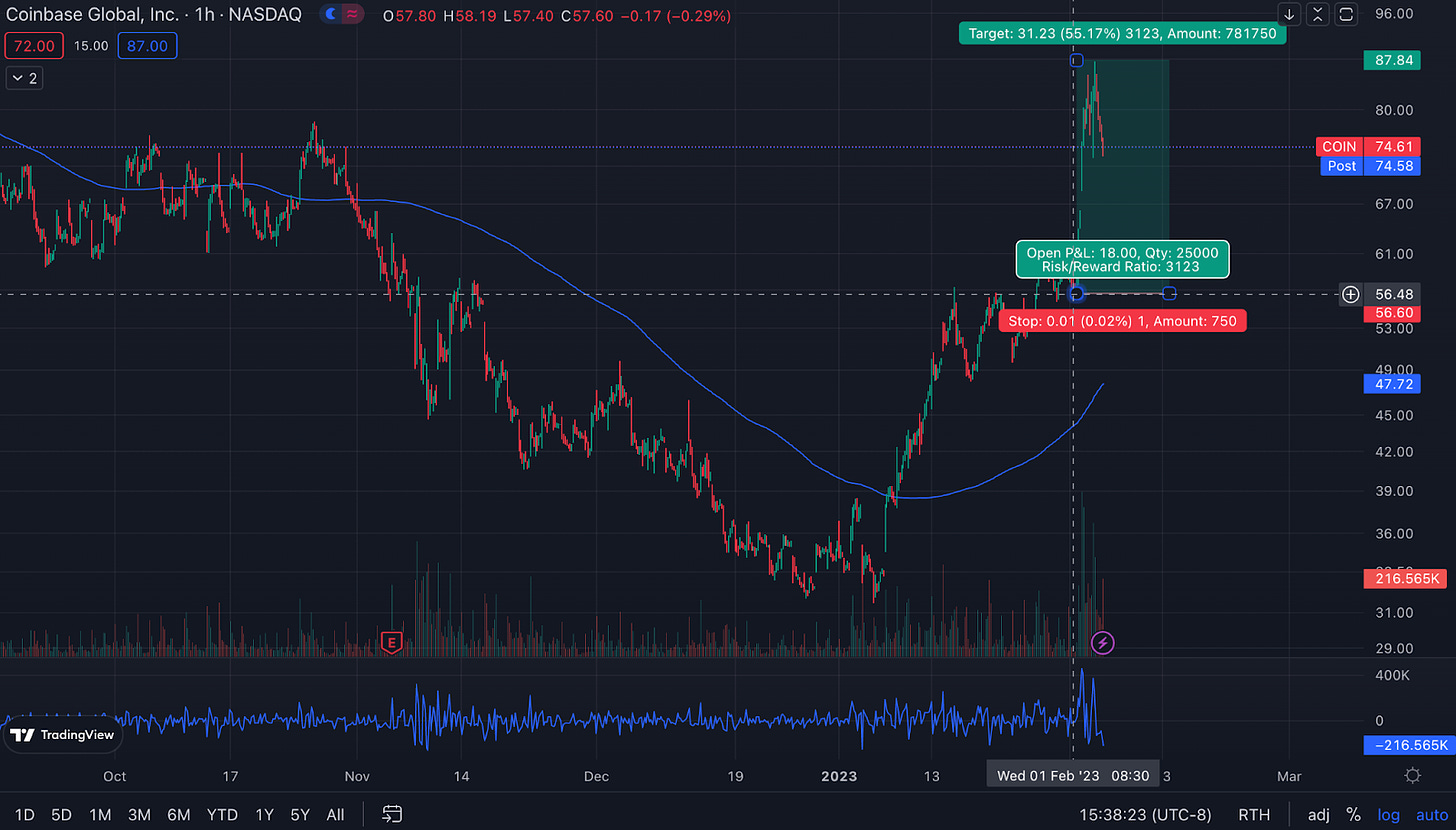This screenshot has width=1456, height=830.
Task: Click the red 72.00 sell price button
Action: 35,45
